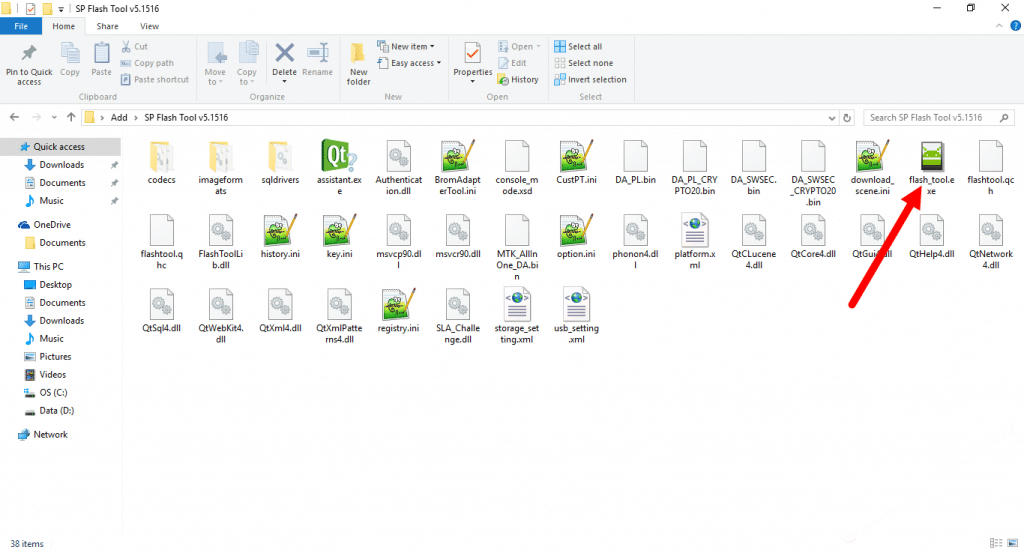Open Quick Access Toolbar customize dropdown
Screen dimensions: 1024x553
pyautogui.click(x=61, y=9)
